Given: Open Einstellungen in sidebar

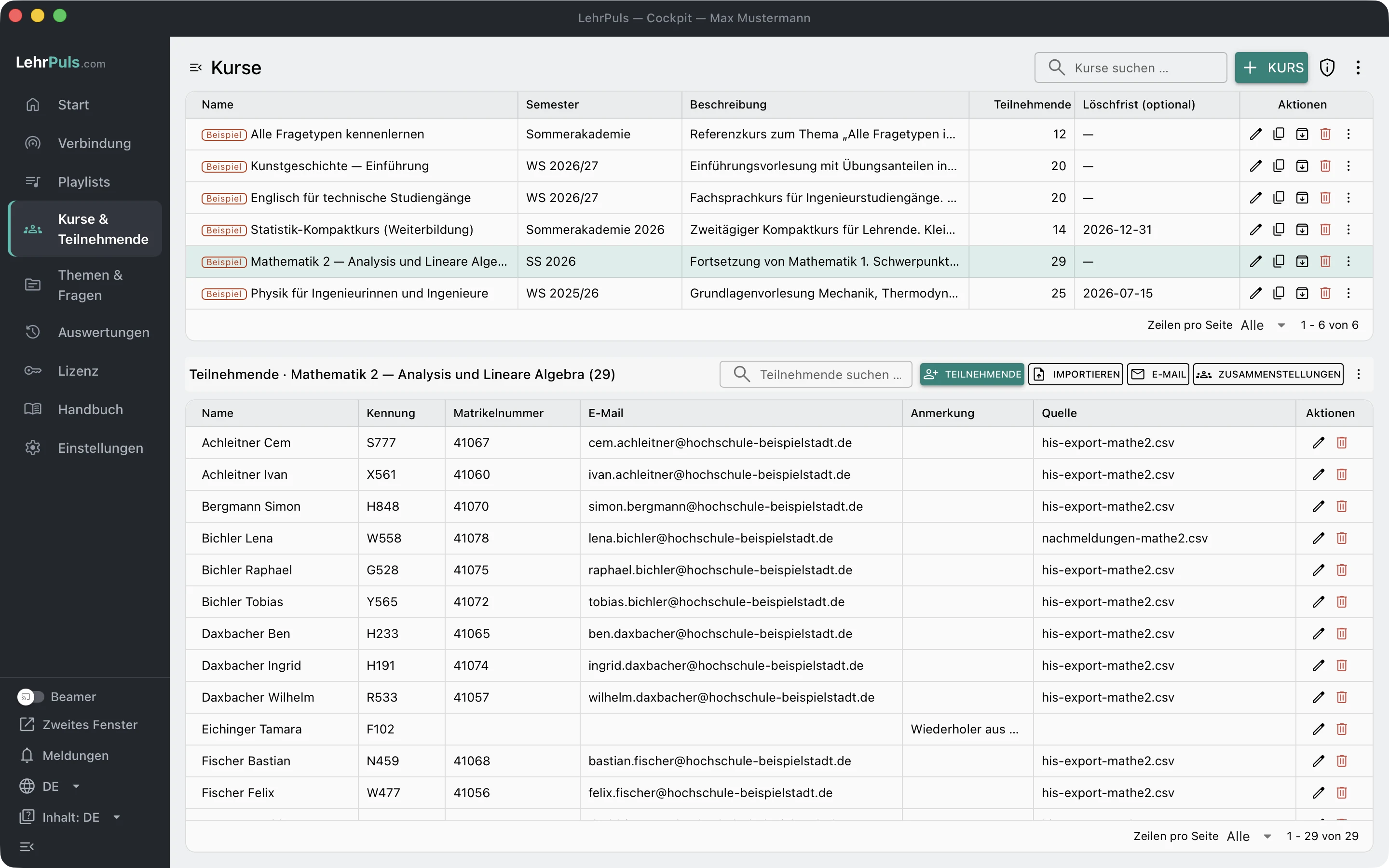Looking at the screenshot, I should pos(85,448).
